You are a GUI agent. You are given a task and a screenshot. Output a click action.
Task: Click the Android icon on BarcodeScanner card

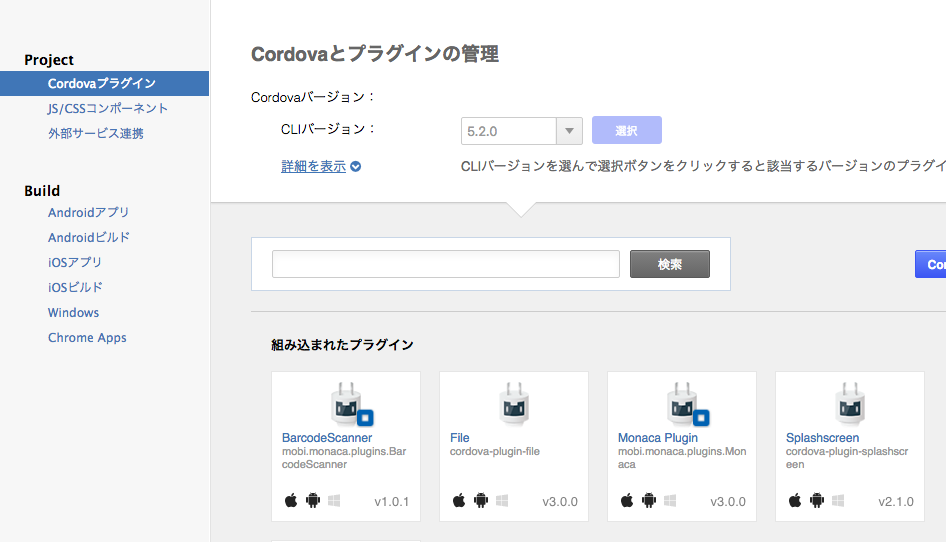pyautogui.click(x=313, y=500)
